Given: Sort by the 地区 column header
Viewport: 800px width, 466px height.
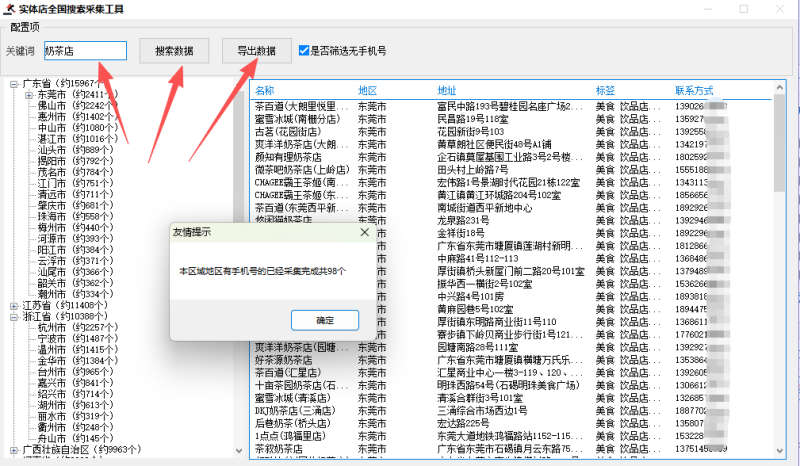Looking at the screenshot, I should [x=368, y=90].
